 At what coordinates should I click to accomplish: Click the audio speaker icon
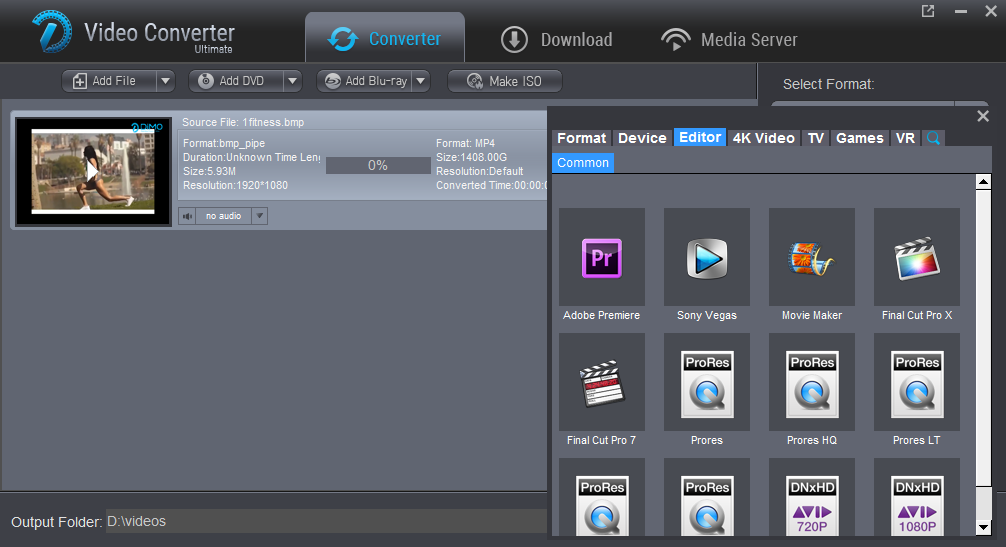pos(187,216)
